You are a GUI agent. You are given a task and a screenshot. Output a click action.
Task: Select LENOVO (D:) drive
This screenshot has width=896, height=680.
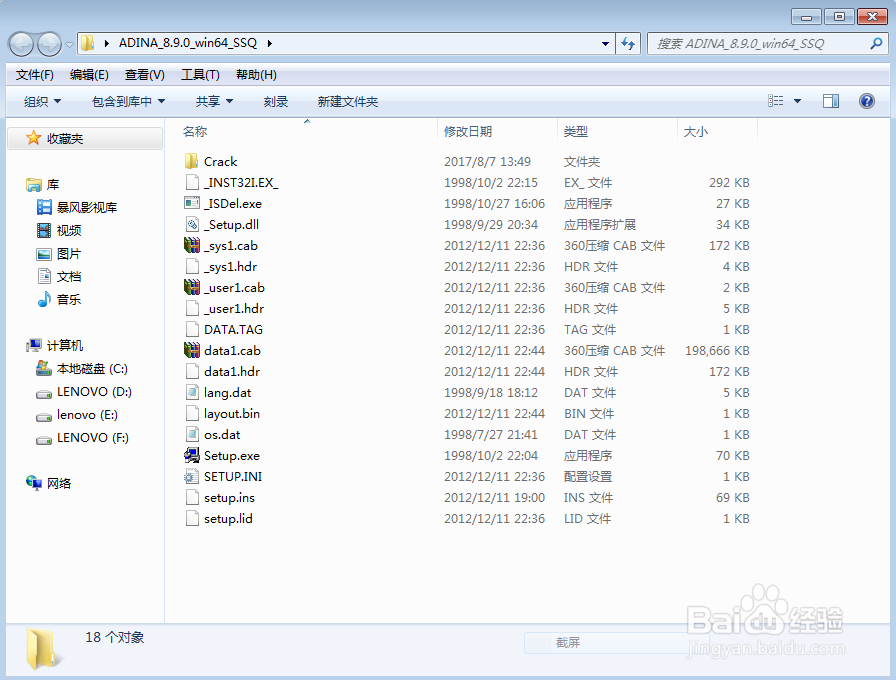point(94,391)
